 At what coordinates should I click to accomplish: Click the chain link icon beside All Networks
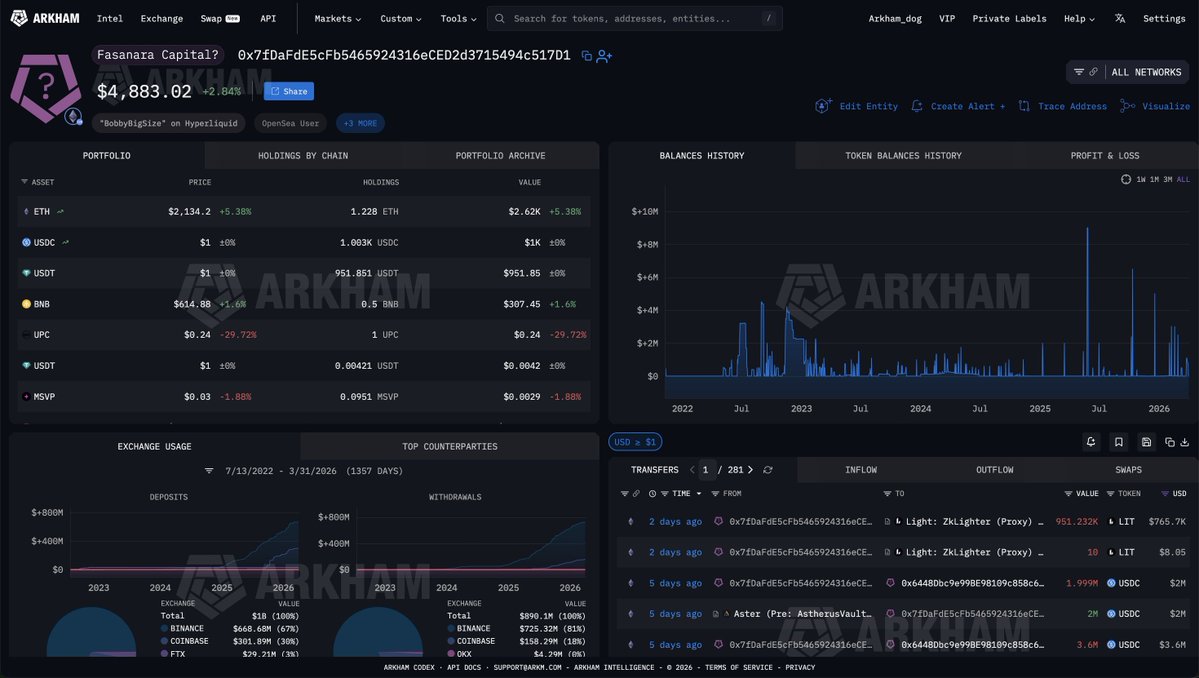(1093, 72)
